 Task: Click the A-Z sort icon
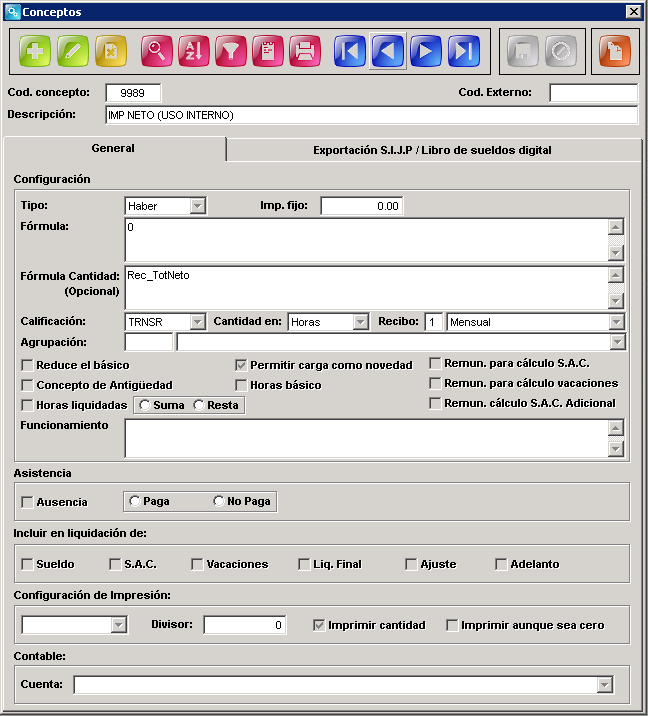[x=194, y=51]
